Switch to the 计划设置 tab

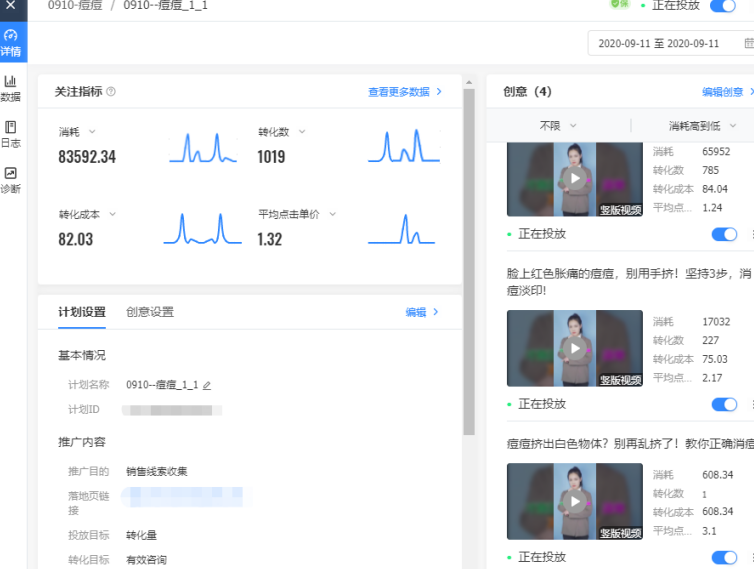(x=82, y=312)
